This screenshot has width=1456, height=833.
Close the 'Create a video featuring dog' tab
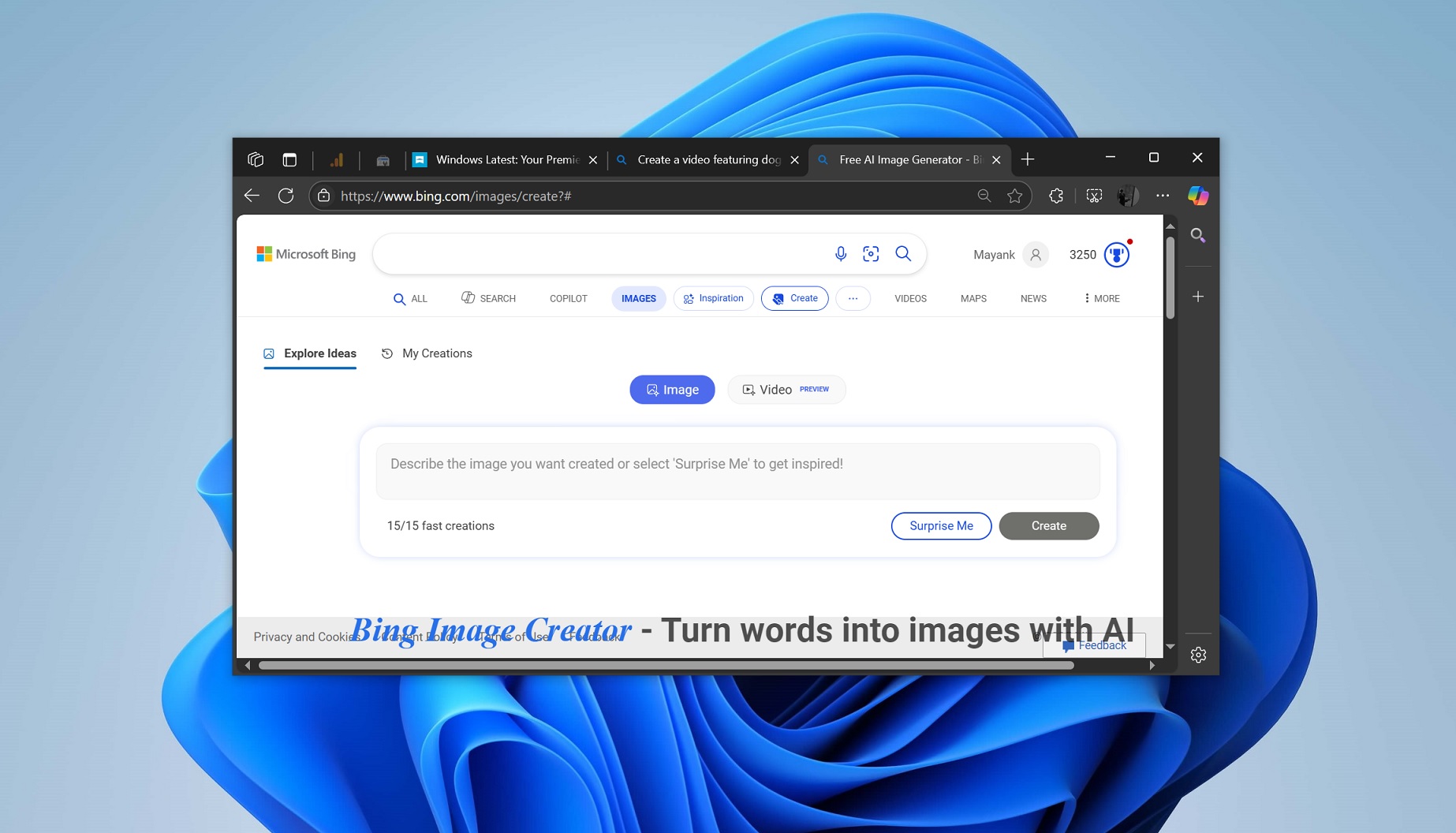(x=794, y=159)
